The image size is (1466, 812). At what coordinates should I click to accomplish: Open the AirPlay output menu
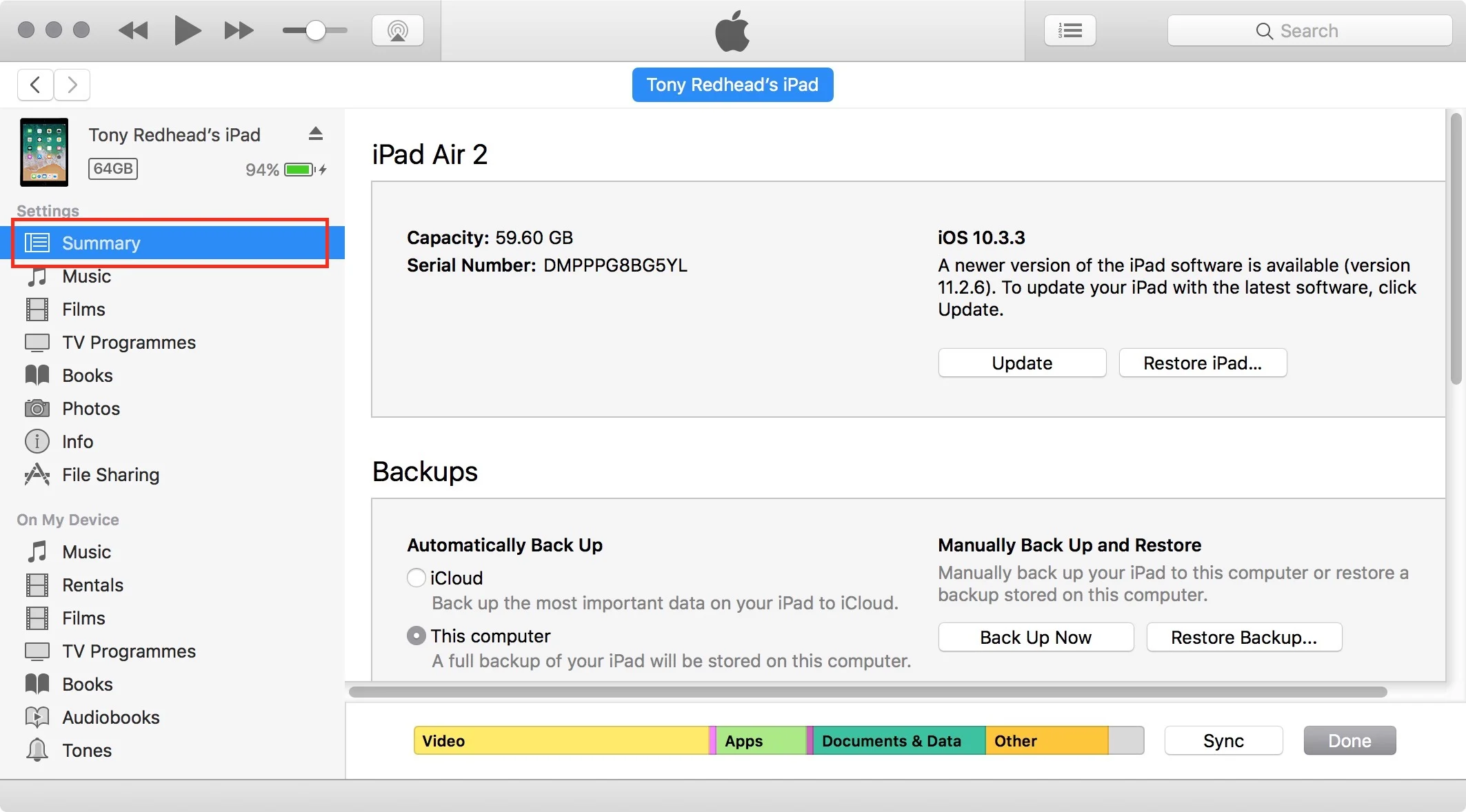tap(398, 31)
